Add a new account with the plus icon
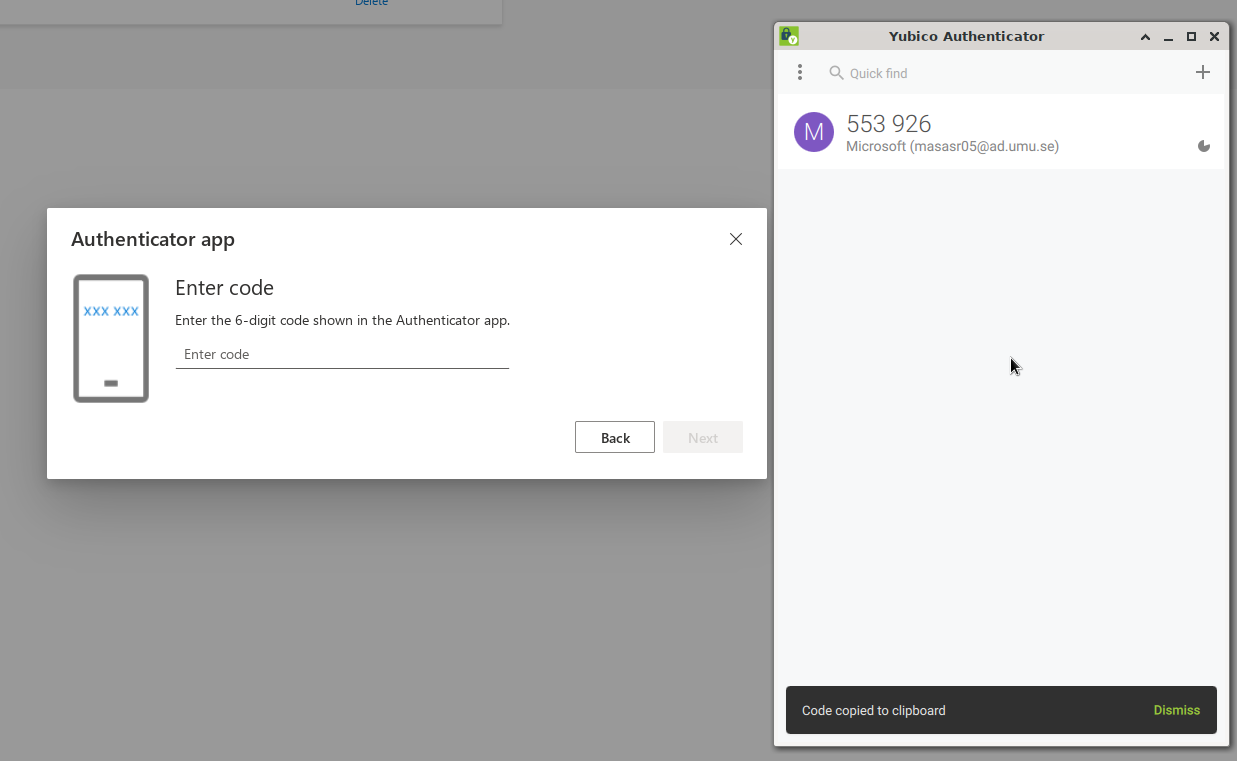 pyautogui.click(x=1203, y=72)
